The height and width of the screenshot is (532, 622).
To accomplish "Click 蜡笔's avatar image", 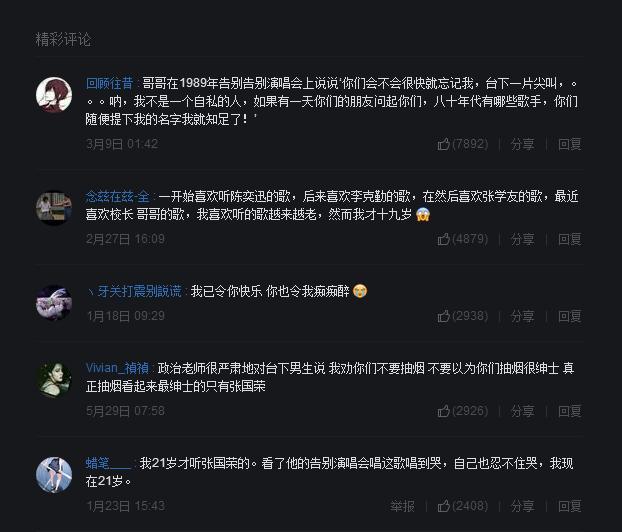I will coord(54,474).
